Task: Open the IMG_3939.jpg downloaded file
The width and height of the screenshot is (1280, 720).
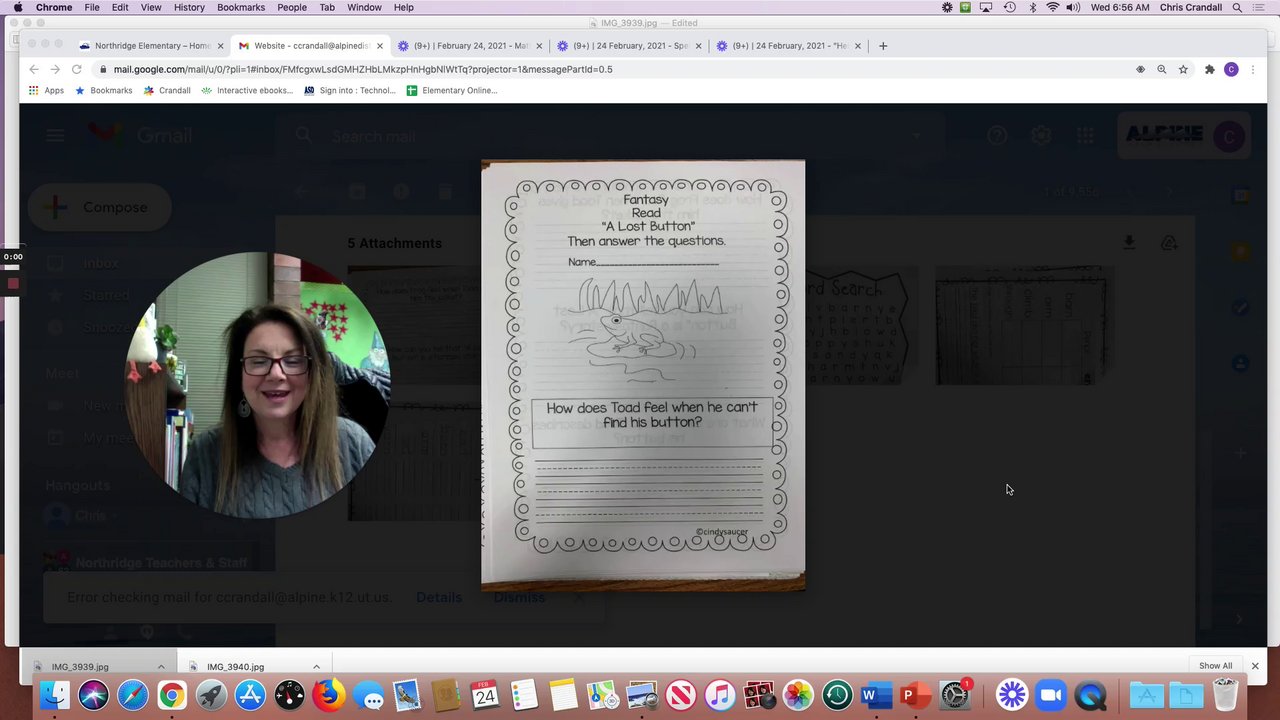Action: (x=80, y=667)
